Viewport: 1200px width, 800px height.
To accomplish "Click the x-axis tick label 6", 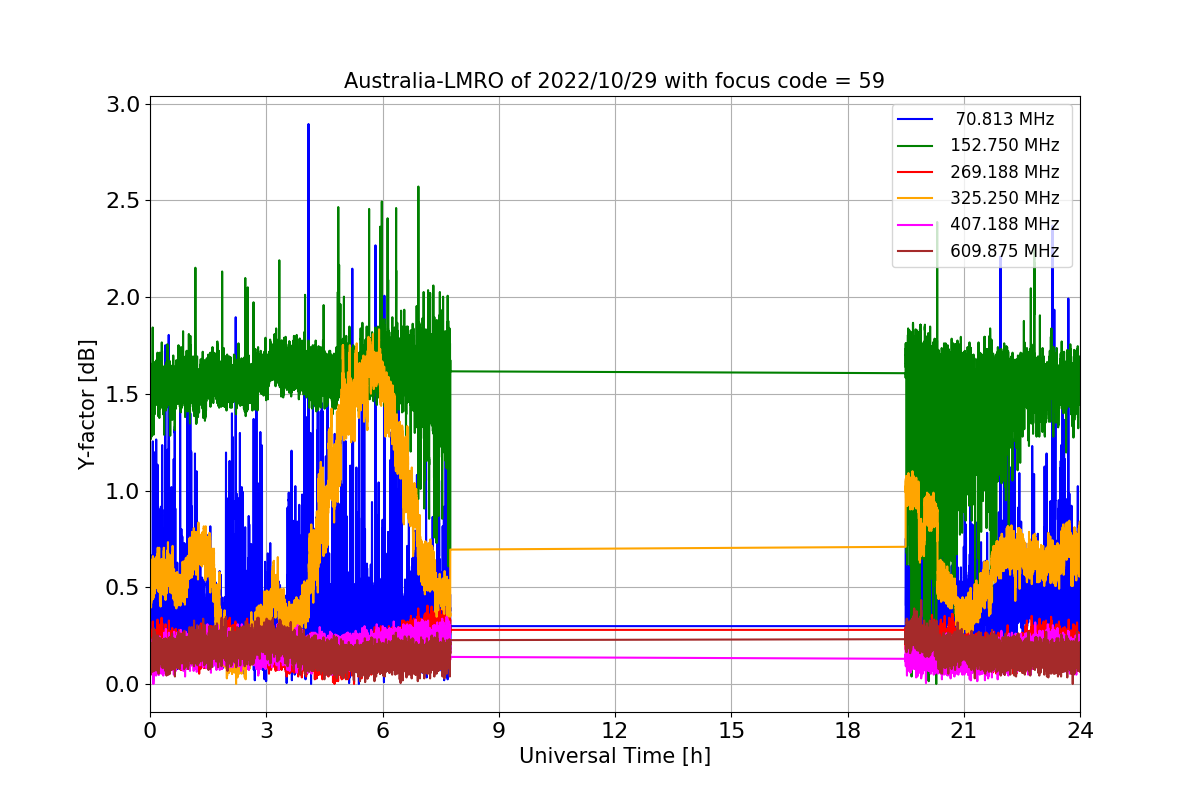I will pyautogui.click(x=382, y=730).
